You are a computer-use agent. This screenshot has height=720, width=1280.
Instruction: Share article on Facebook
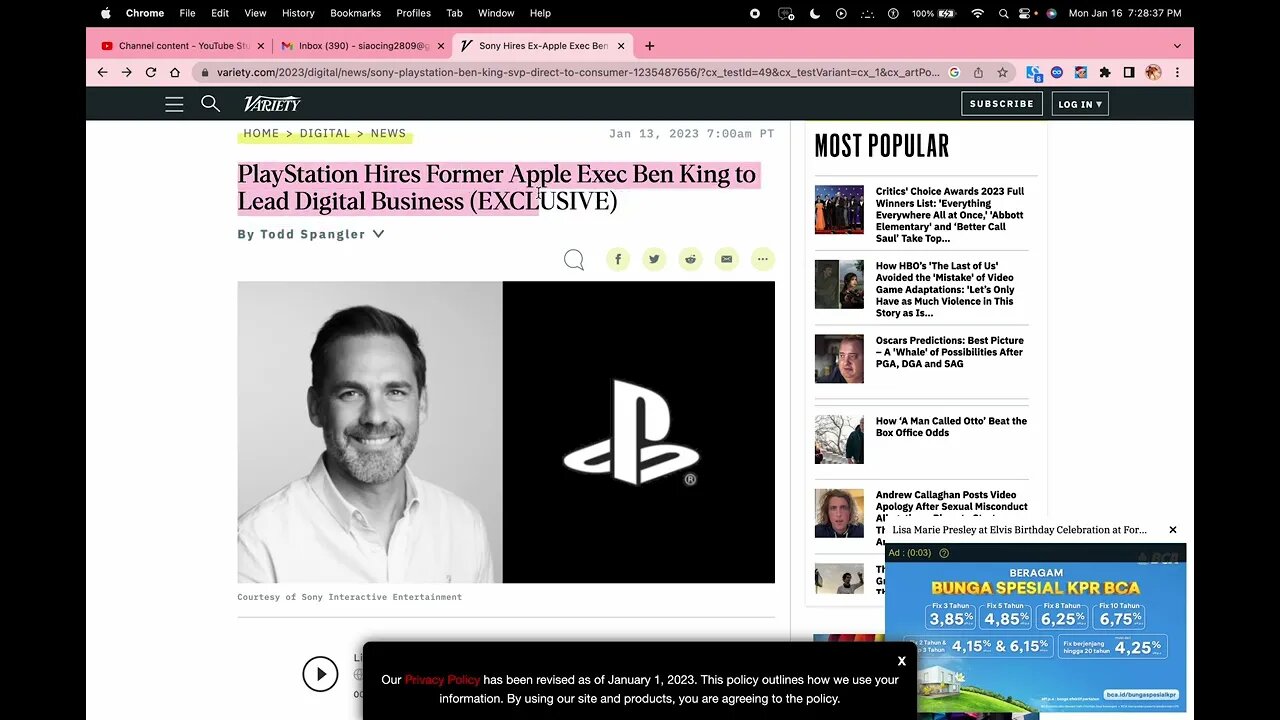tap(618, 259)
